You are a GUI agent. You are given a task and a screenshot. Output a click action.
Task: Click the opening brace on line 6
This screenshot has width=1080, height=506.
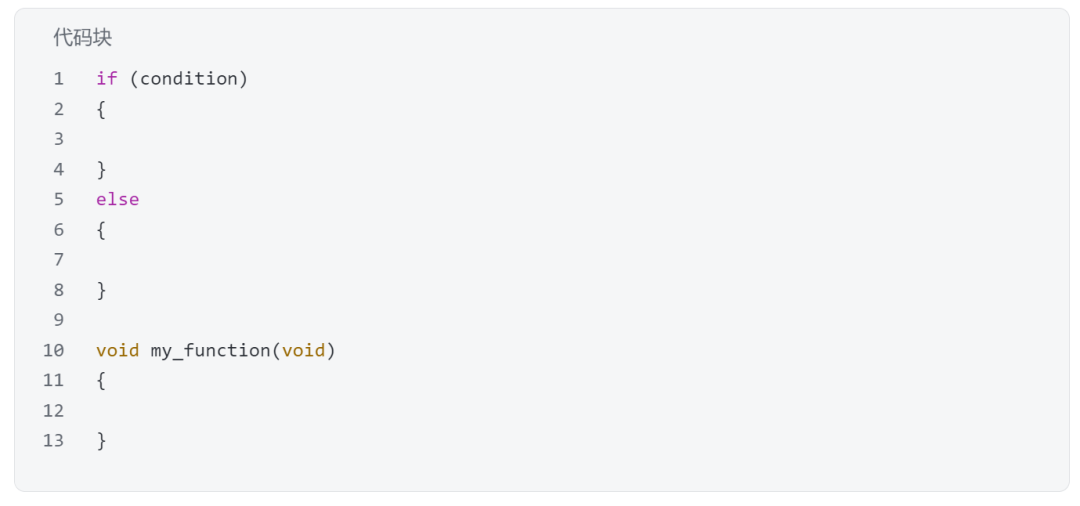pyautogui.click(x=101, y=230)
